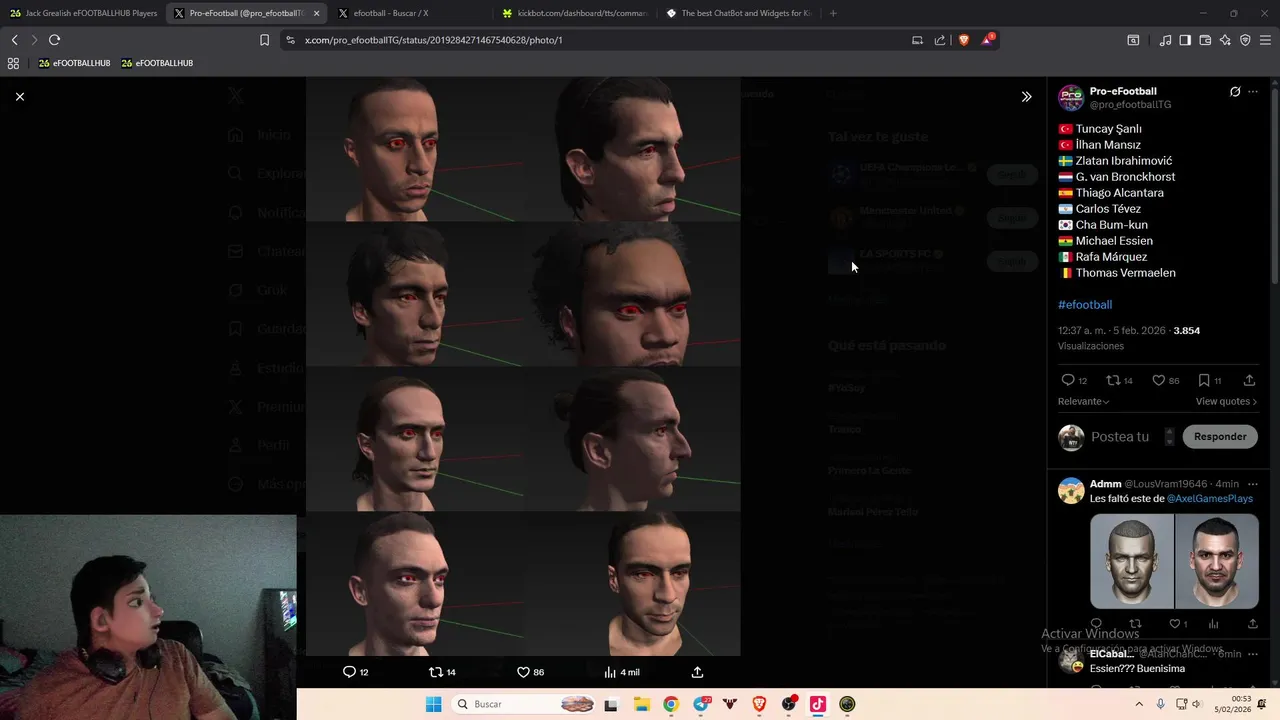The image size is (1280, 720).
Task: Click the reply icon below the photo
Action: pos(349,672)
